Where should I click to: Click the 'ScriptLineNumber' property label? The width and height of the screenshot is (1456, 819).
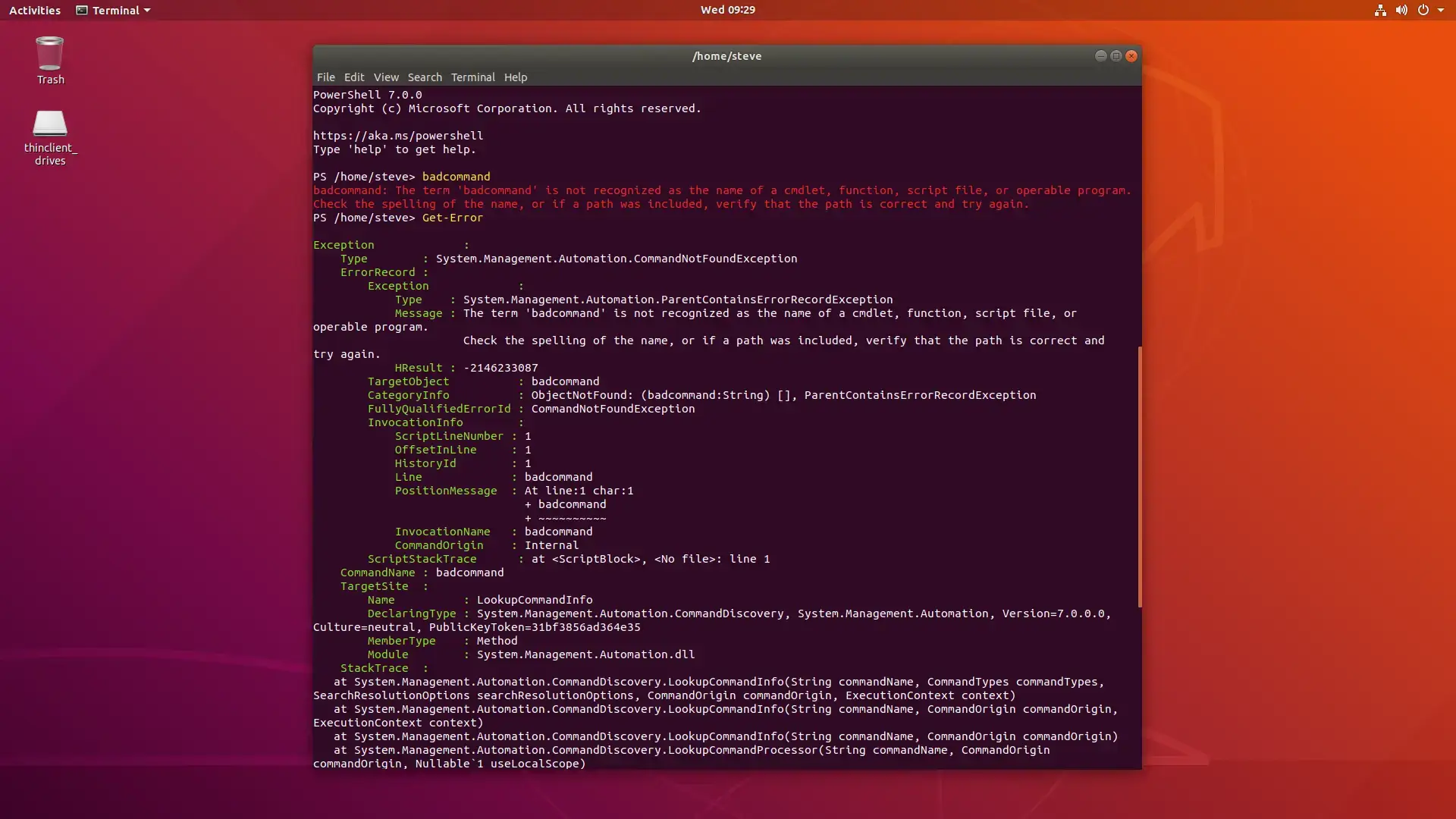(449, 436)
